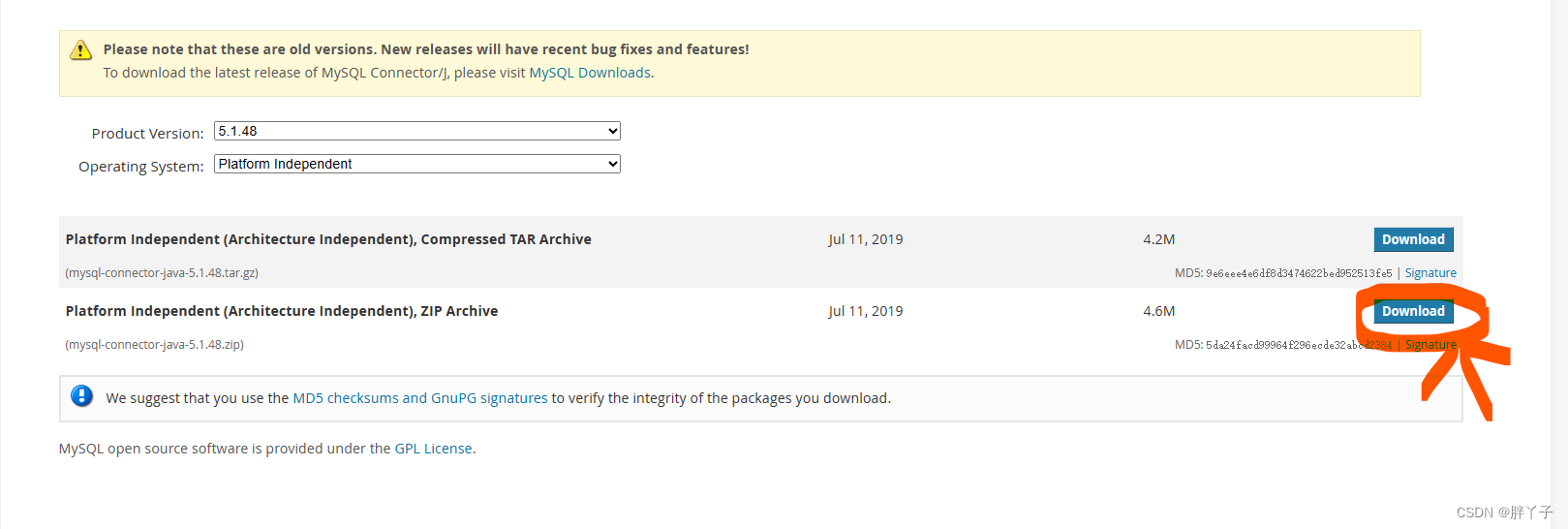Image resolution: width=1568 pixels, height=529 pixels.
Task: Open the Operating System dropdown
Action: 416,164
